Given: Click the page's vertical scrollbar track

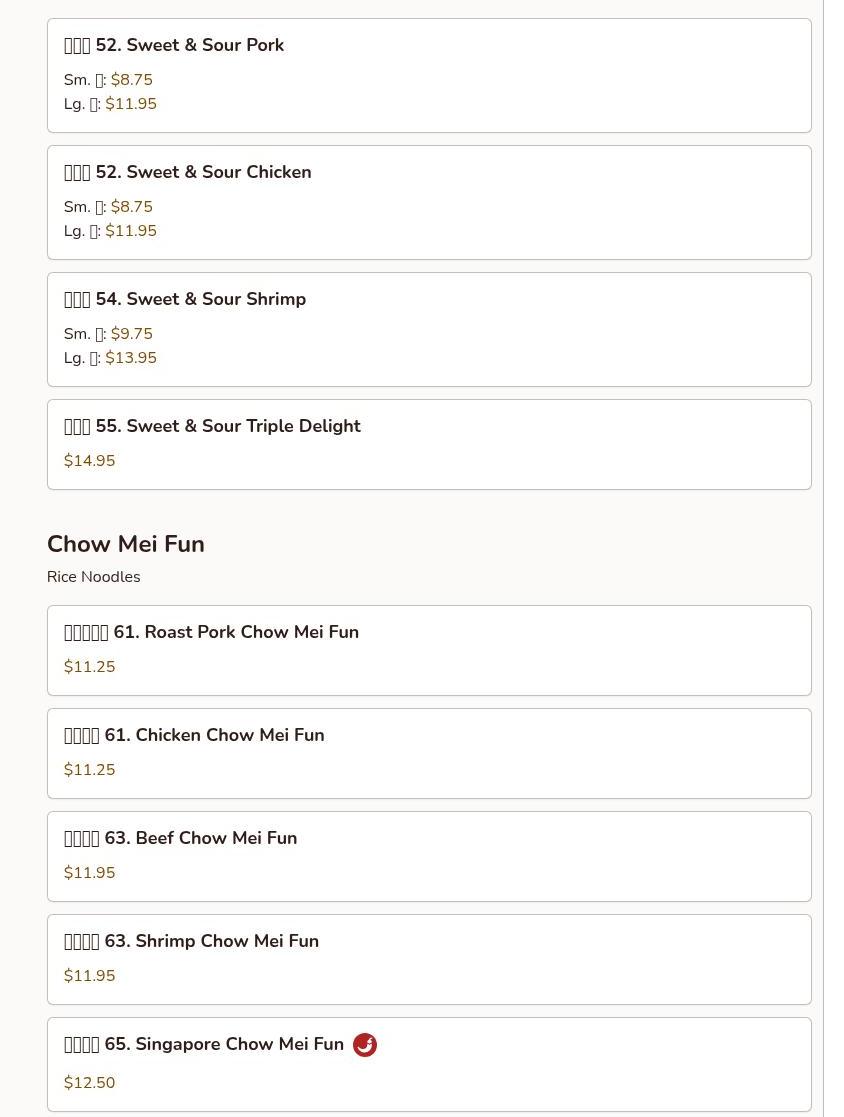Looking at the screenshot, I should coord(833,558).
